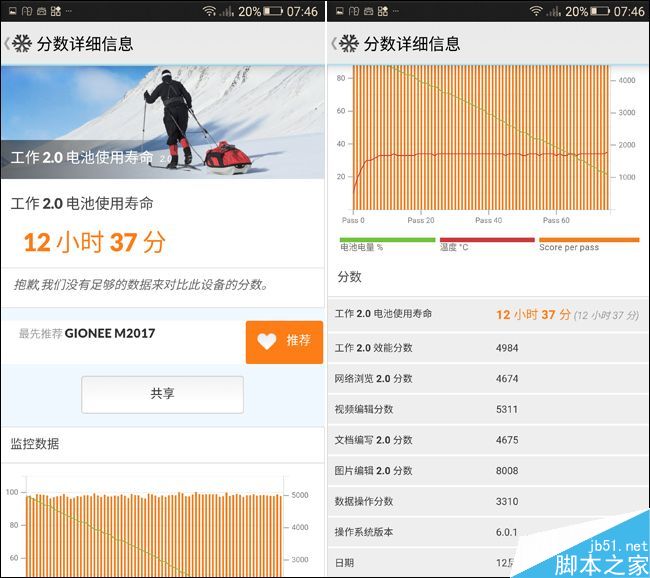Tap the 分数 section heading
This screenshot has height=578, width=650.
coord(349,277)
